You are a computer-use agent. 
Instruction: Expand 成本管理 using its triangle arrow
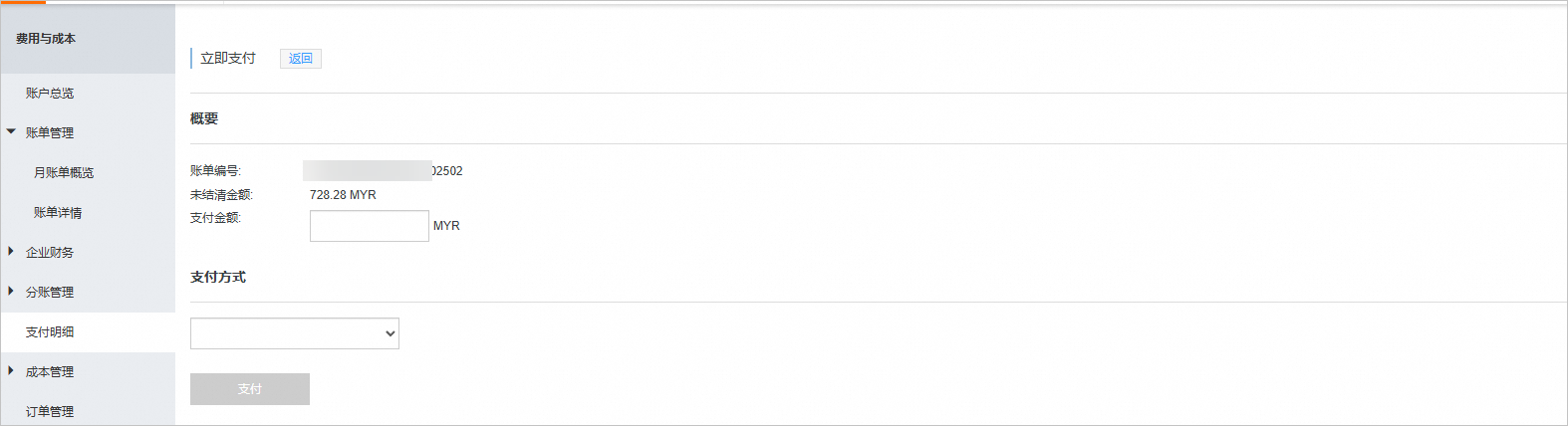point(11,371)
